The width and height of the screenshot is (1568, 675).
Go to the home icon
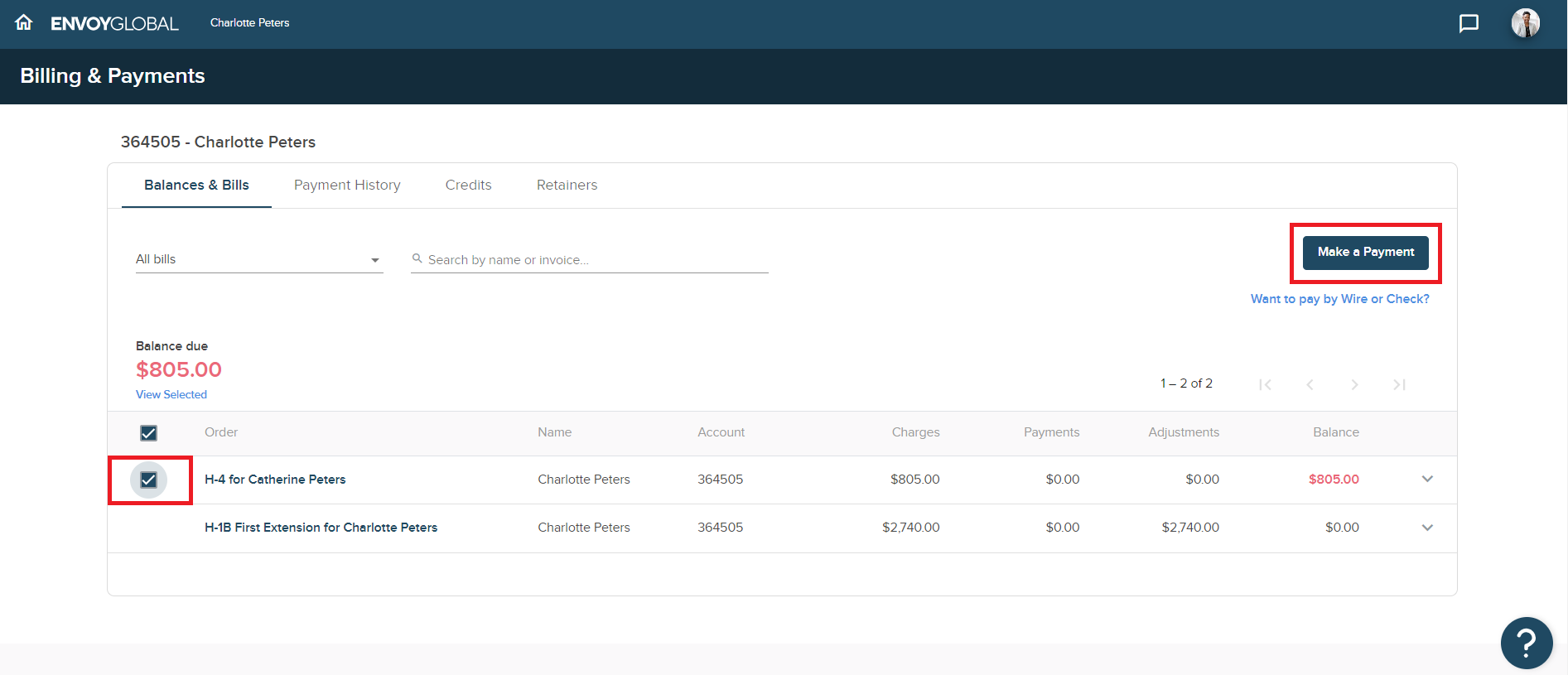[x=24, y=22]
